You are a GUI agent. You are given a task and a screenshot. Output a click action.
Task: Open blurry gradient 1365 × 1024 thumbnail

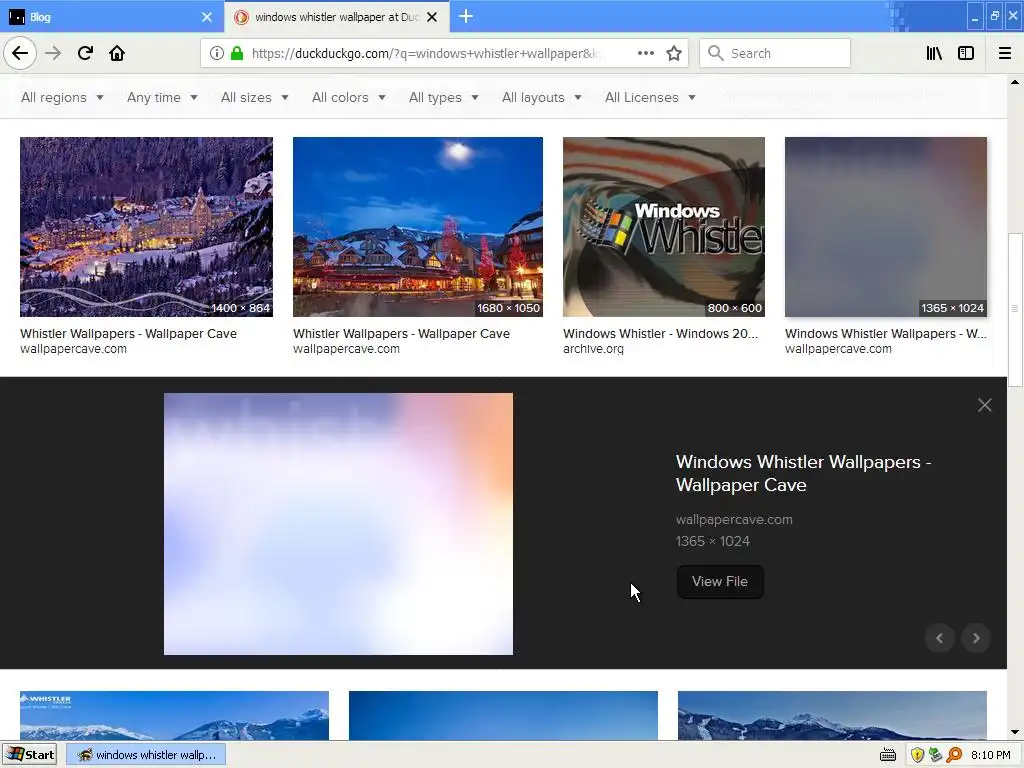click(886, 227)
